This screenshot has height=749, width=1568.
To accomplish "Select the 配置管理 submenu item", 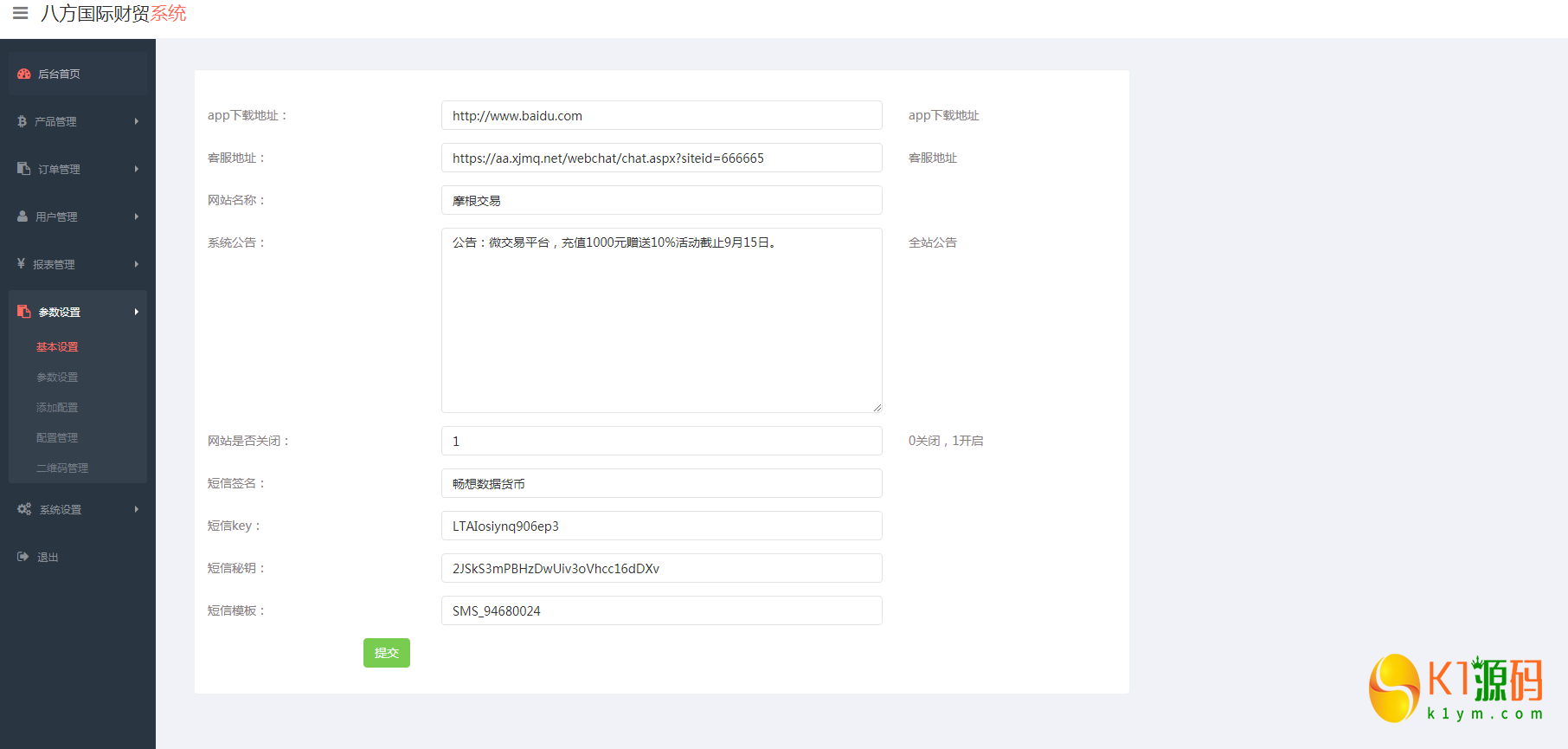I will pos(57,438).
